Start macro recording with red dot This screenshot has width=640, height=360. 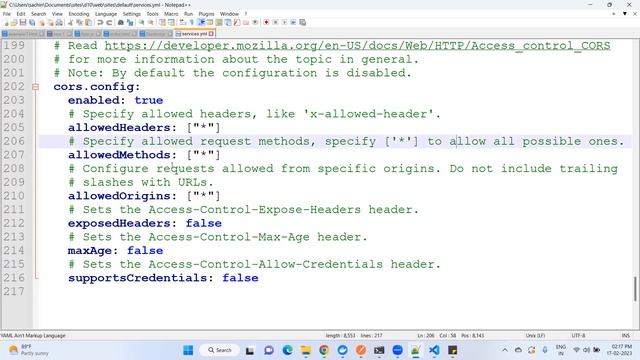(x=266, y=22)
